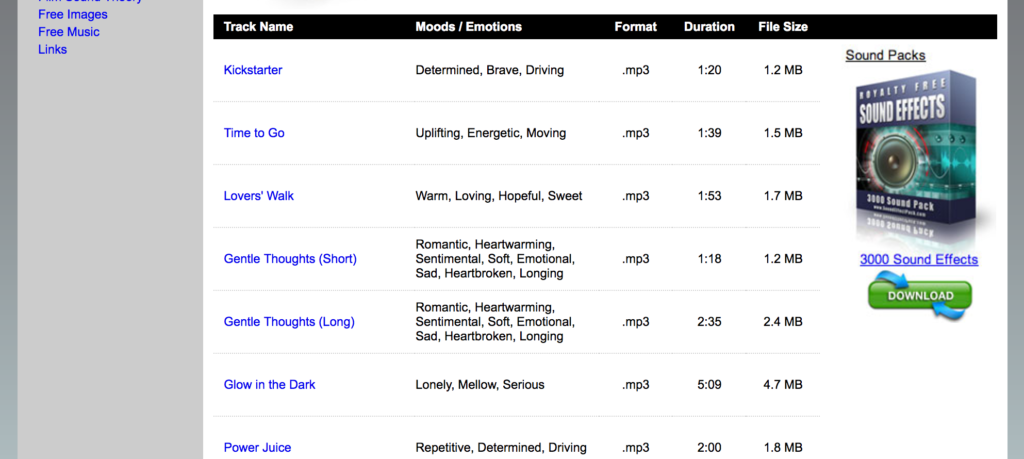Open the Time to Go track
Screen dimensions: 1024x459
[254, 133]
